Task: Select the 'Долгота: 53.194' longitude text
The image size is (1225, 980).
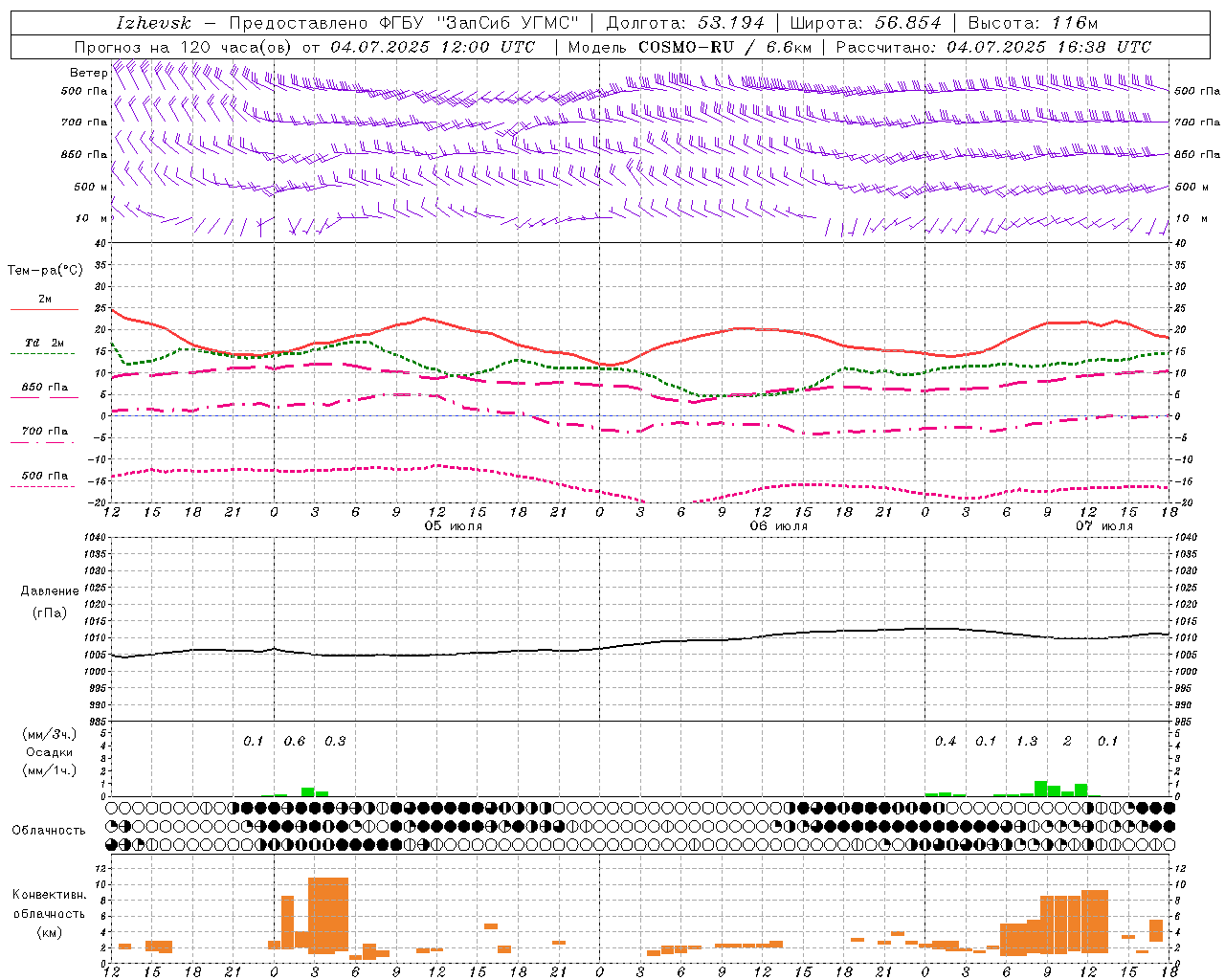Action: click(684, 23)
